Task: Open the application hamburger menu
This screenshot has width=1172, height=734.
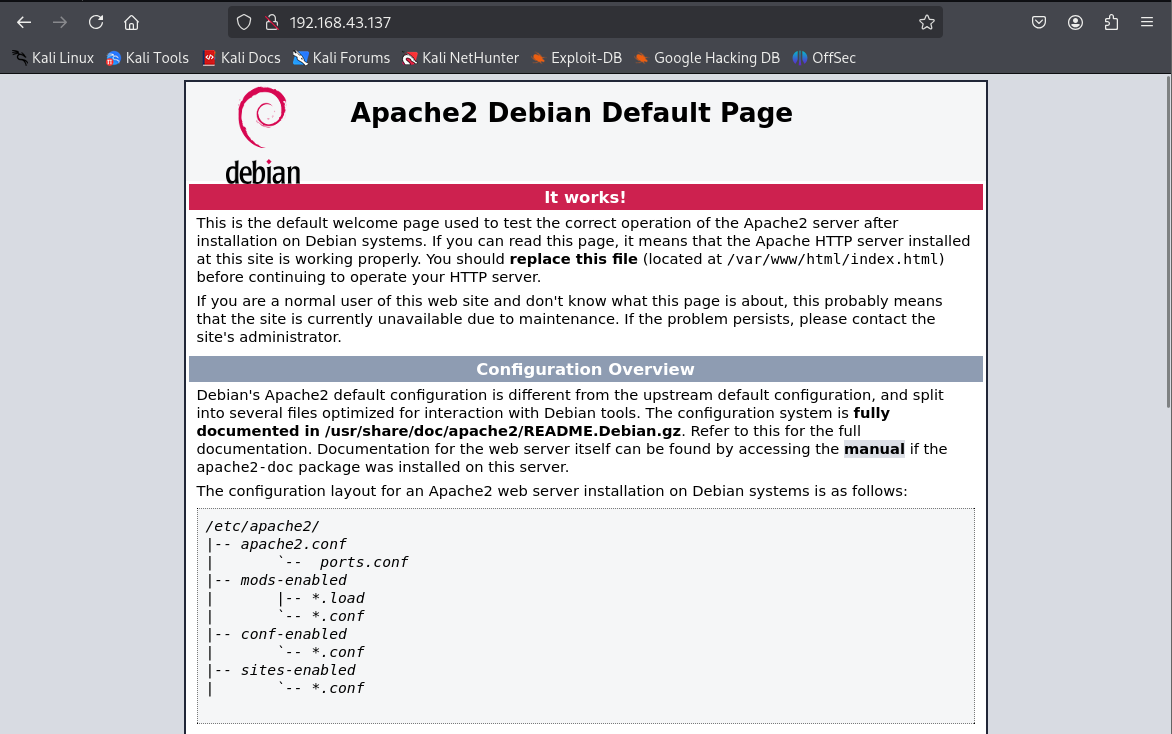Action: [1147, 22]
